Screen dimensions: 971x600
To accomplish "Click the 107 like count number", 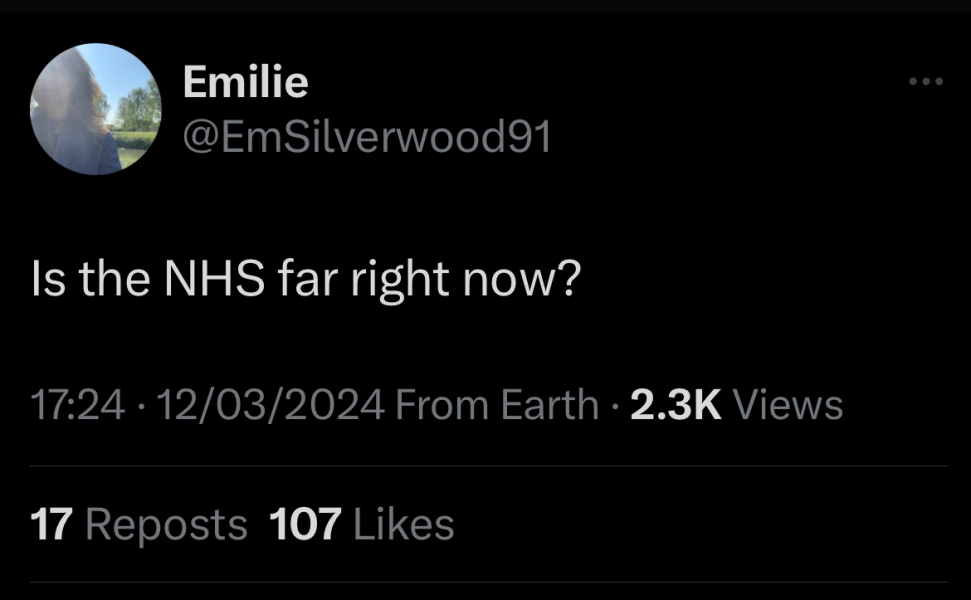I will [306, 524].
